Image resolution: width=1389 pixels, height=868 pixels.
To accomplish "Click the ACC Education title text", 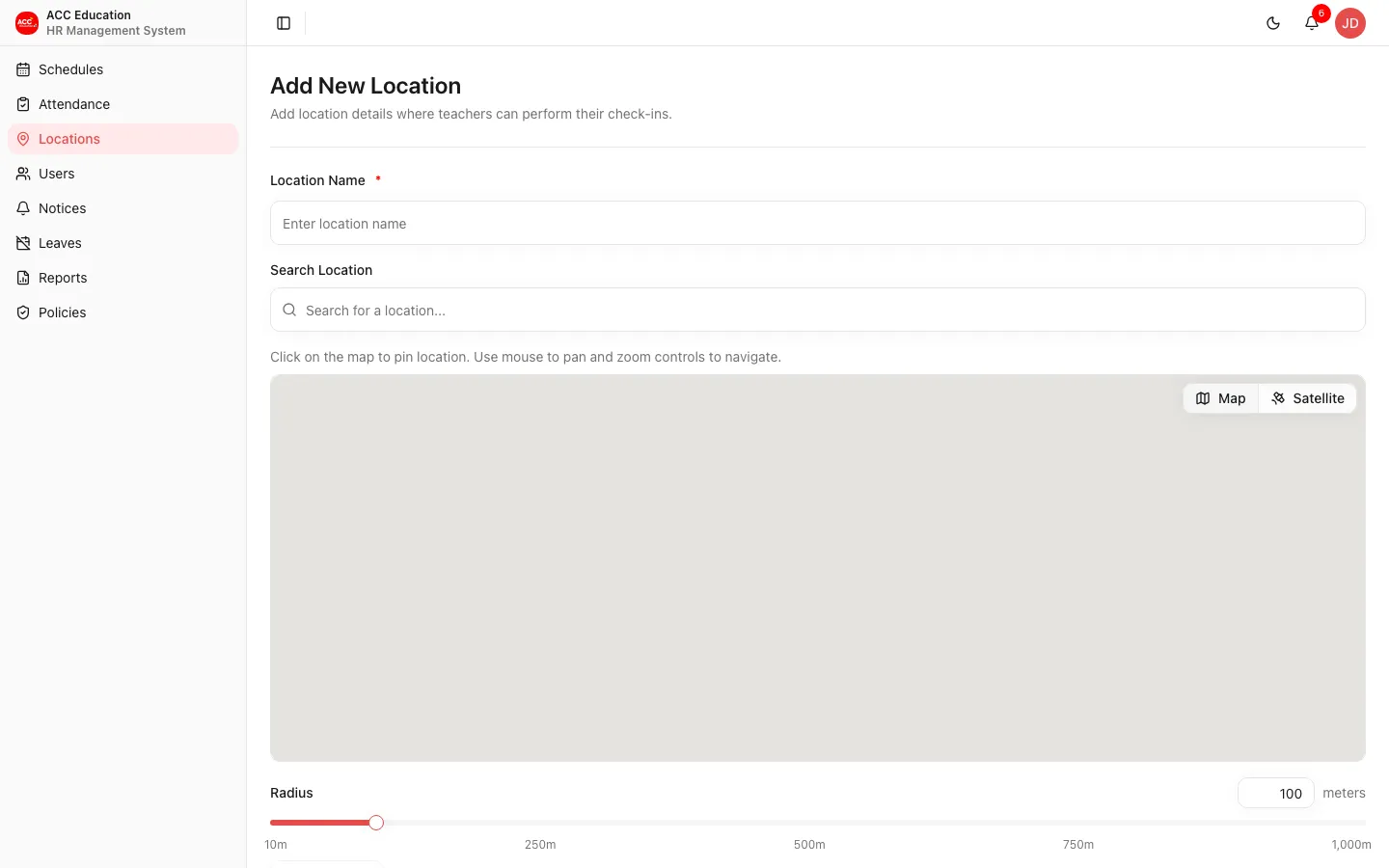I will click(89, 15).
